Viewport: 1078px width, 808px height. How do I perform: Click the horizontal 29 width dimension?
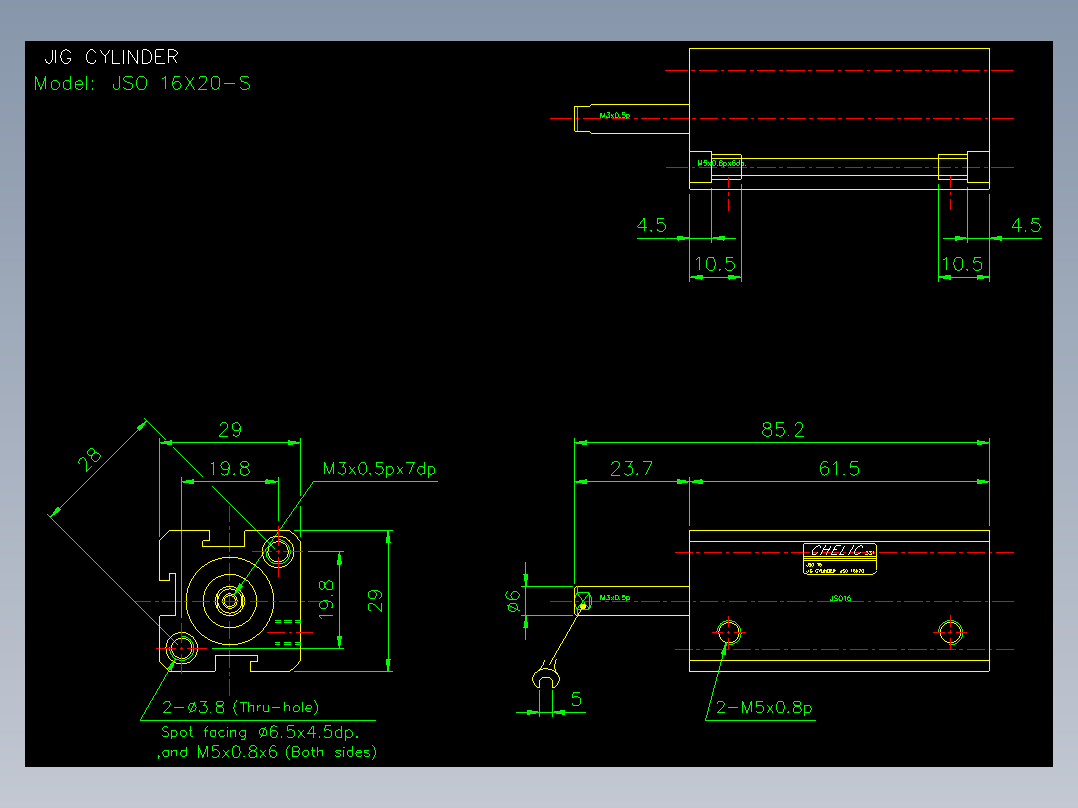[230, 430]
